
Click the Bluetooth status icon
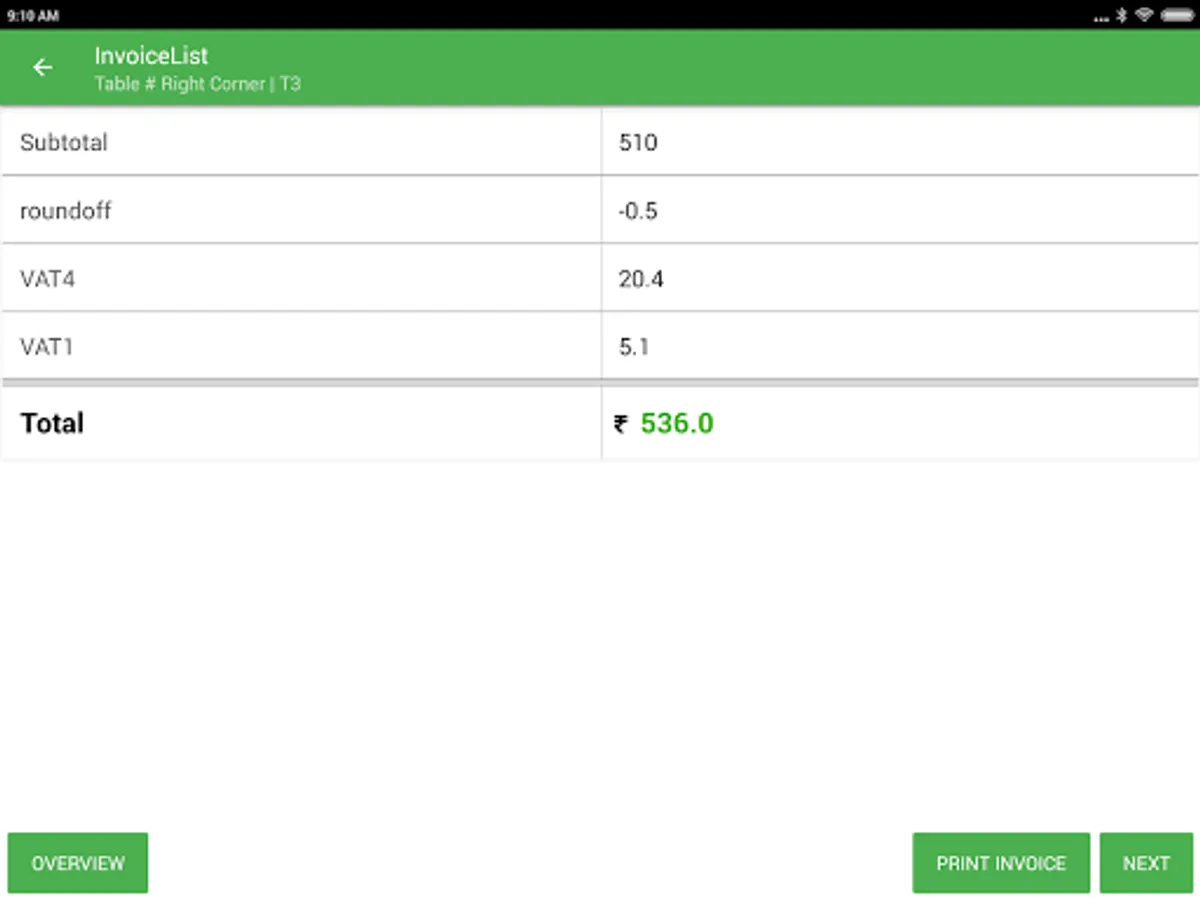[x=1122, y=15]
